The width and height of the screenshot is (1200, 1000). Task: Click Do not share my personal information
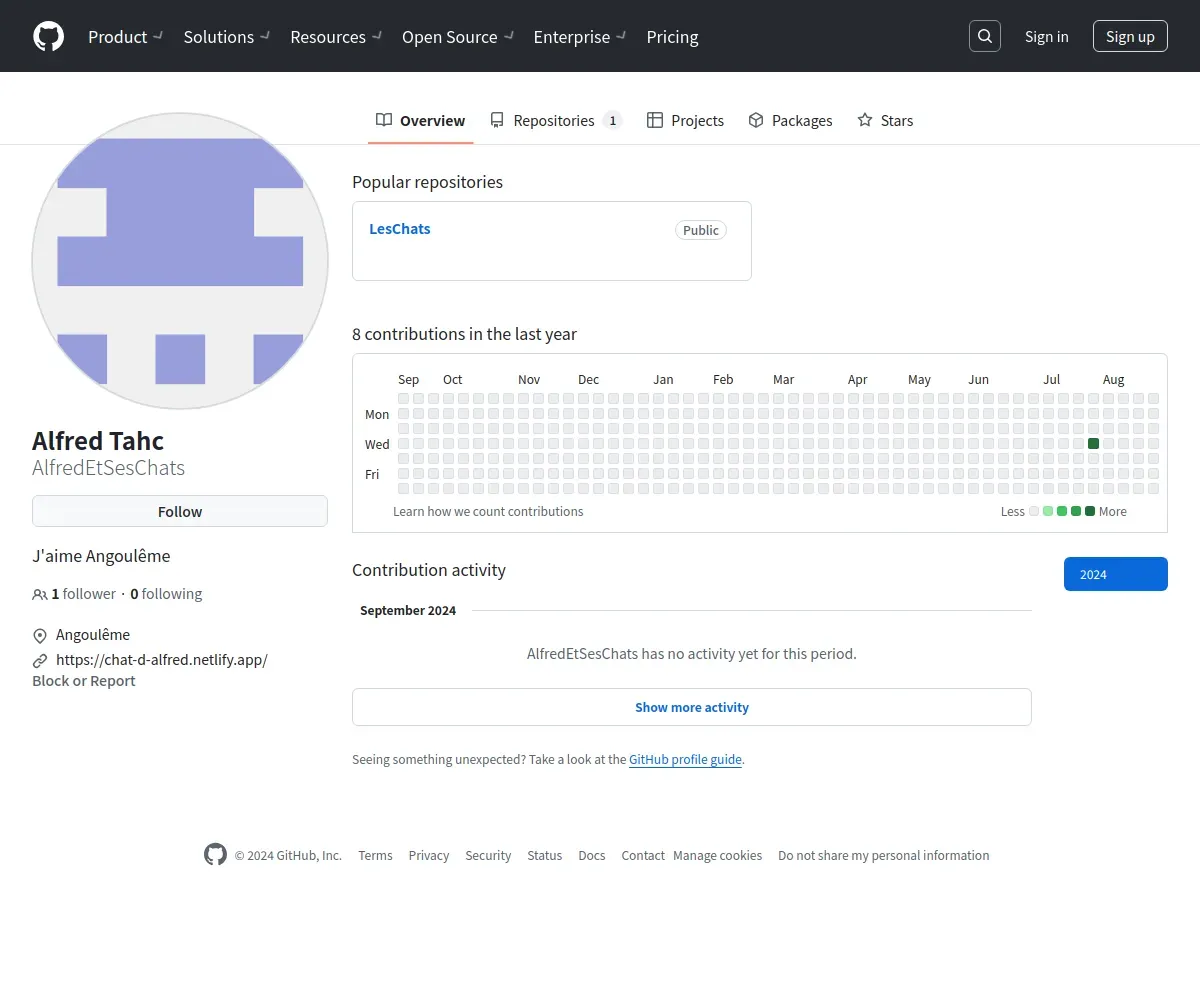pyautogui.click(x=884, y=856)
